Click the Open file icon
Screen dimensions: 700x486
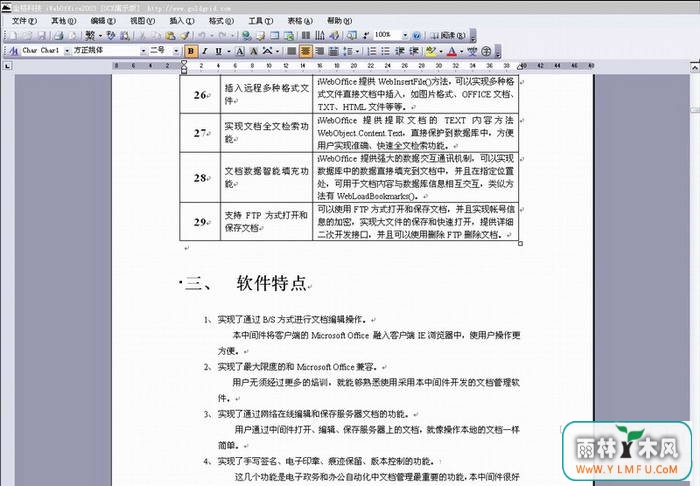click(28, 36)
